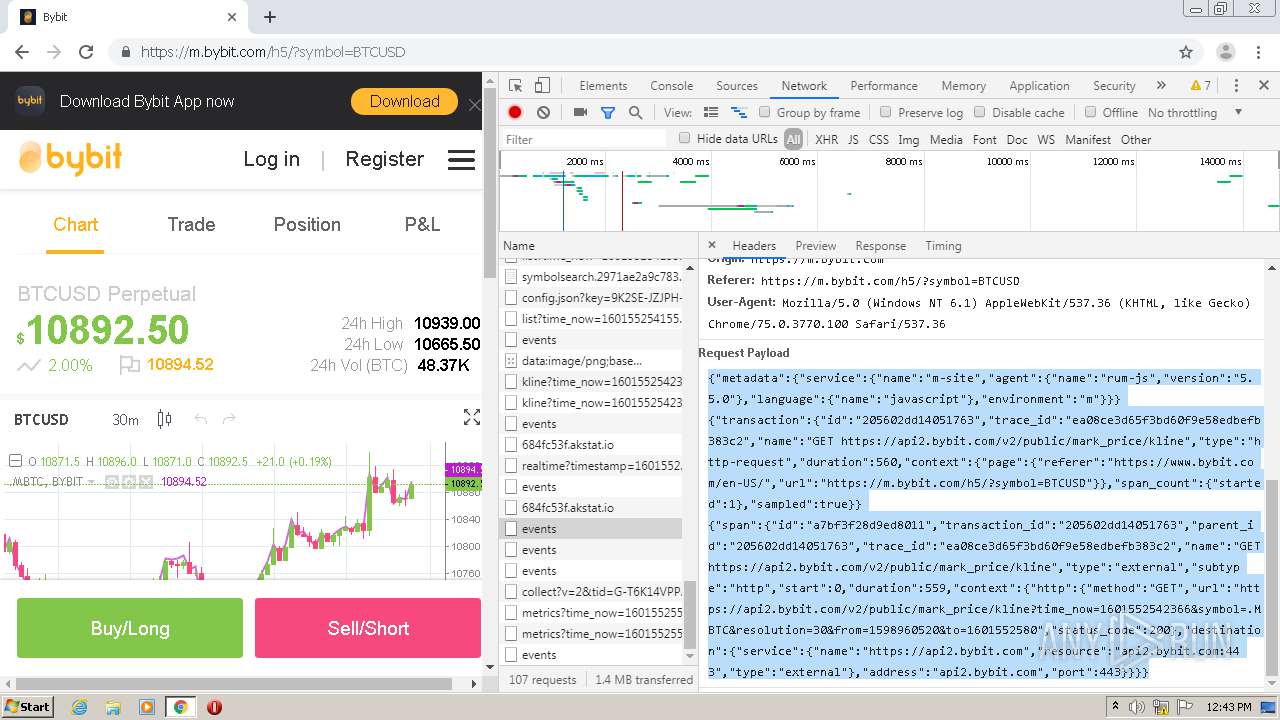1280x720 pixels.
Task: Switch to the Response tab
Action: [881, 246]
